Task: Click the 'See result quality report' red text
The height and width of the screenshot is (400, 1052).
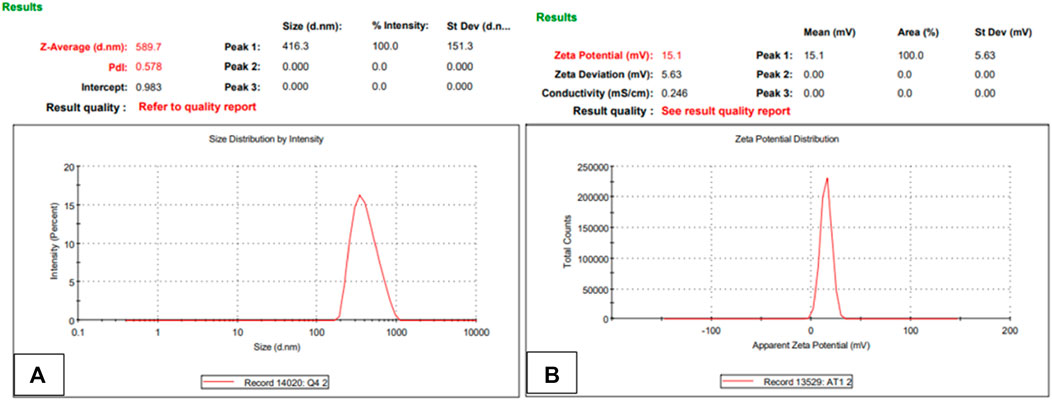Action: click(726, 111)
